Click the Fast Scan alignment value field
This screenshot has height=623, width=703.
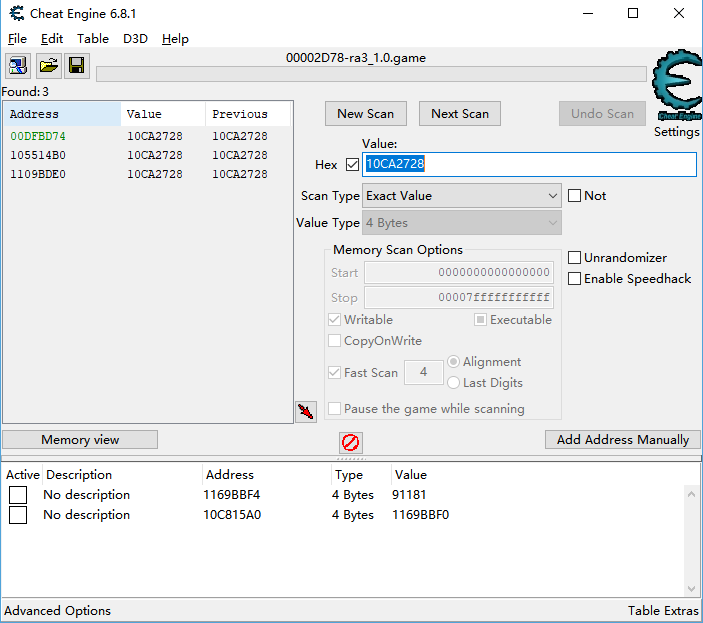click(424, 372)
